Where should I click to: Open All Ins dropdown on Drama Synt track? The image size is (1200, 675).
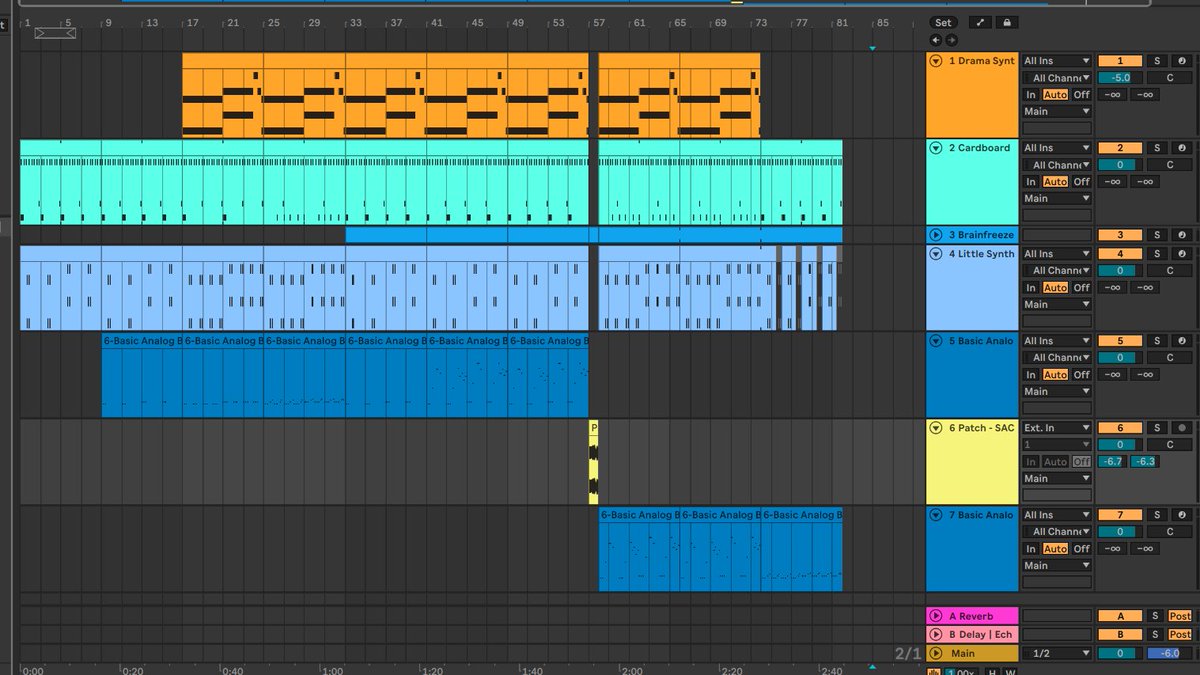[1057, 62]
